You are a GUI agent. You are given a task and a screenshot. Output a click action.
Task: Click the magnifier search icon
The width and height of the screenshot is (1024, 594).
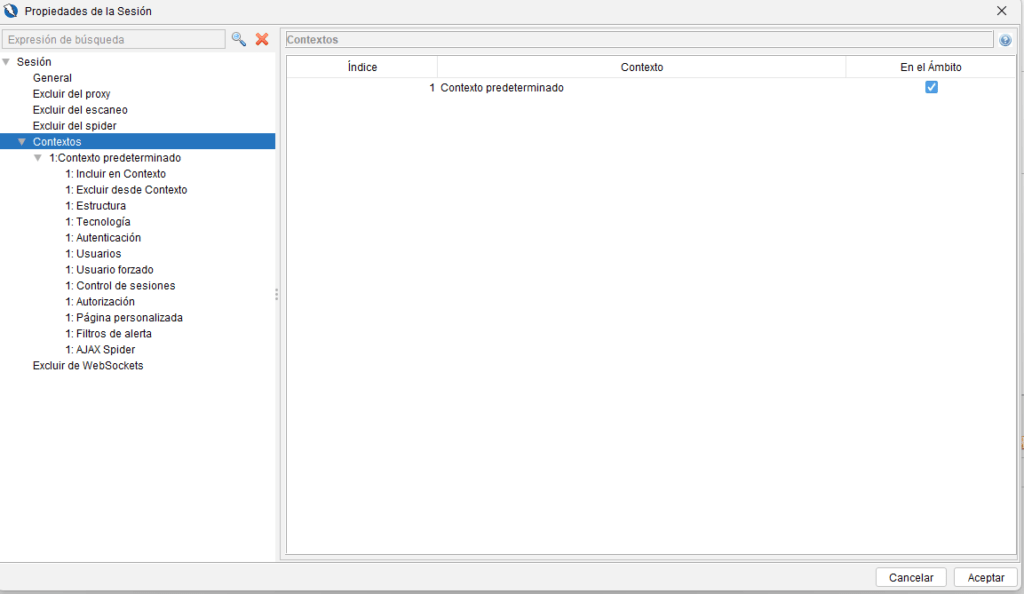click(238, 39)
